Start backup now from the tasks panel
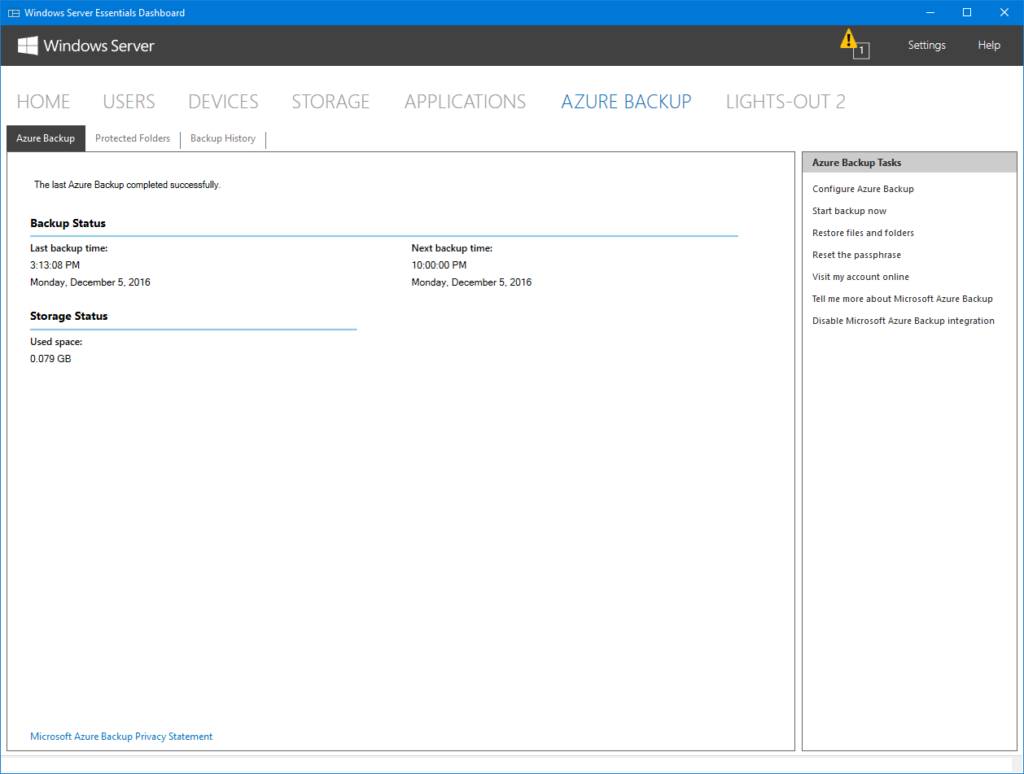The height and width of the screenshot is (774, 1024). (x=849, y=211)
